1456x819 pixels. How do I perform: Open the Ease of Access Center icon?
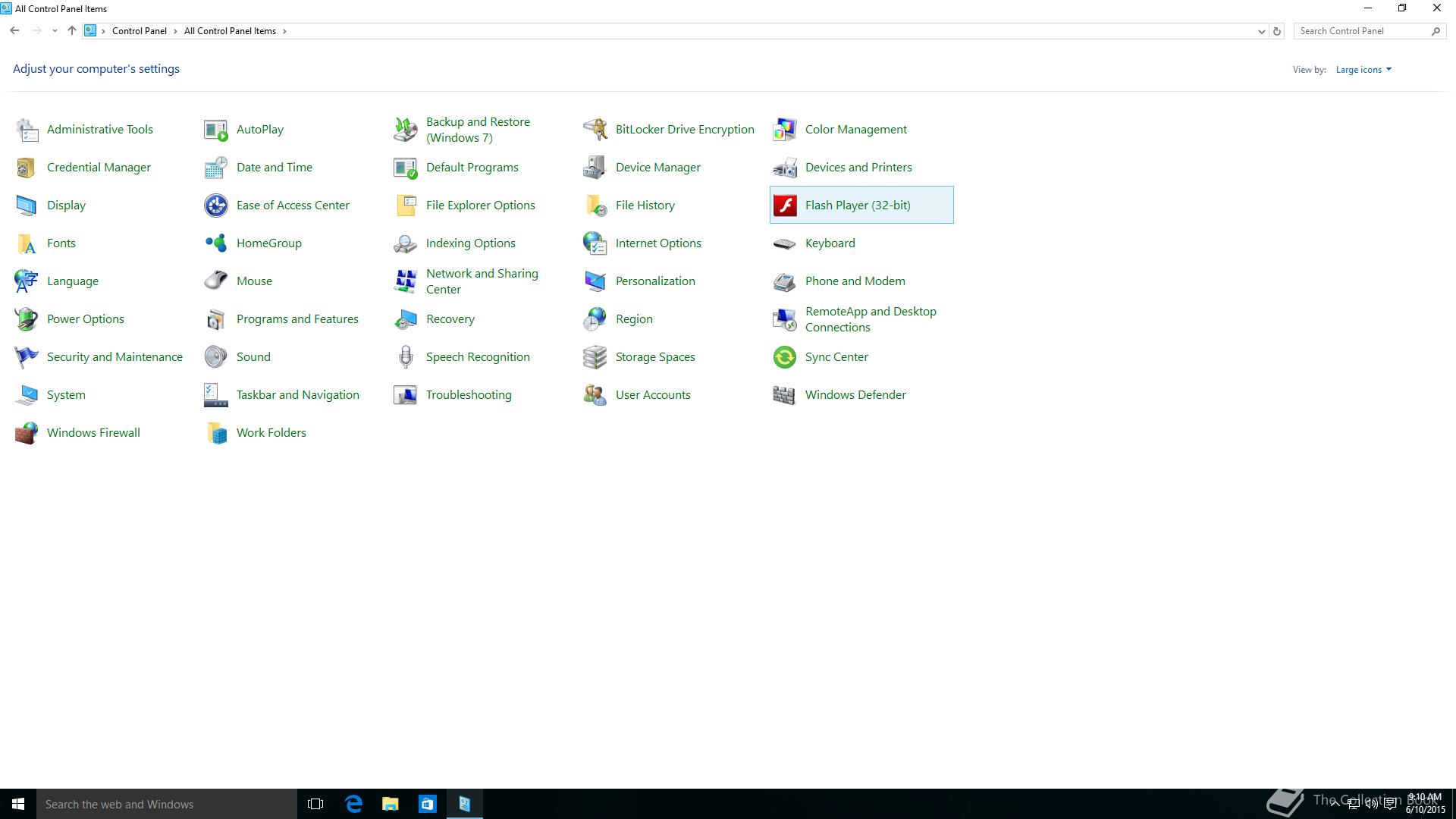(216, 206)
